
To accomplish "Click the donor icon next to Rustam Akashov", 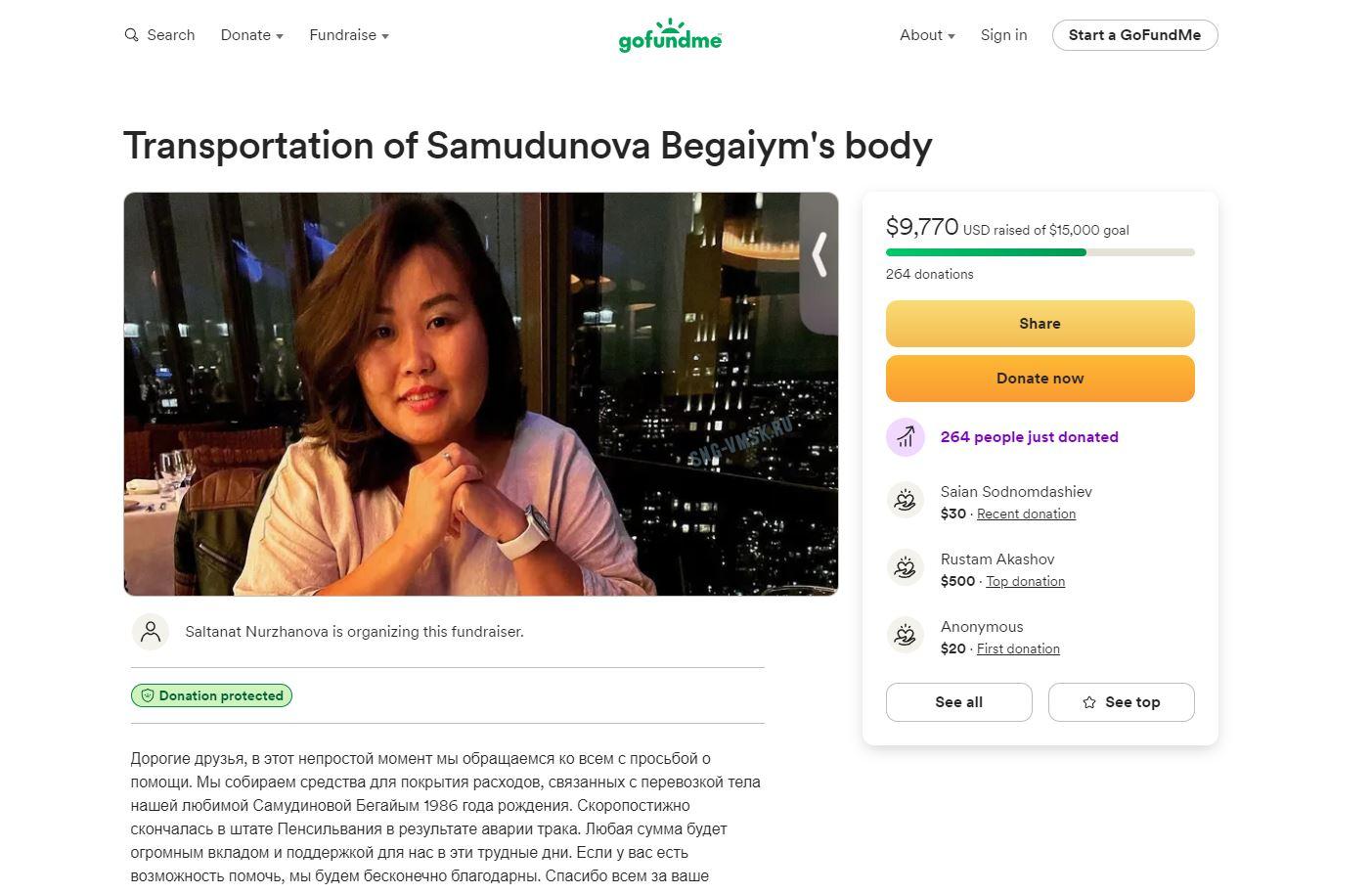I will pyautogui.click(x=906, y=568).
